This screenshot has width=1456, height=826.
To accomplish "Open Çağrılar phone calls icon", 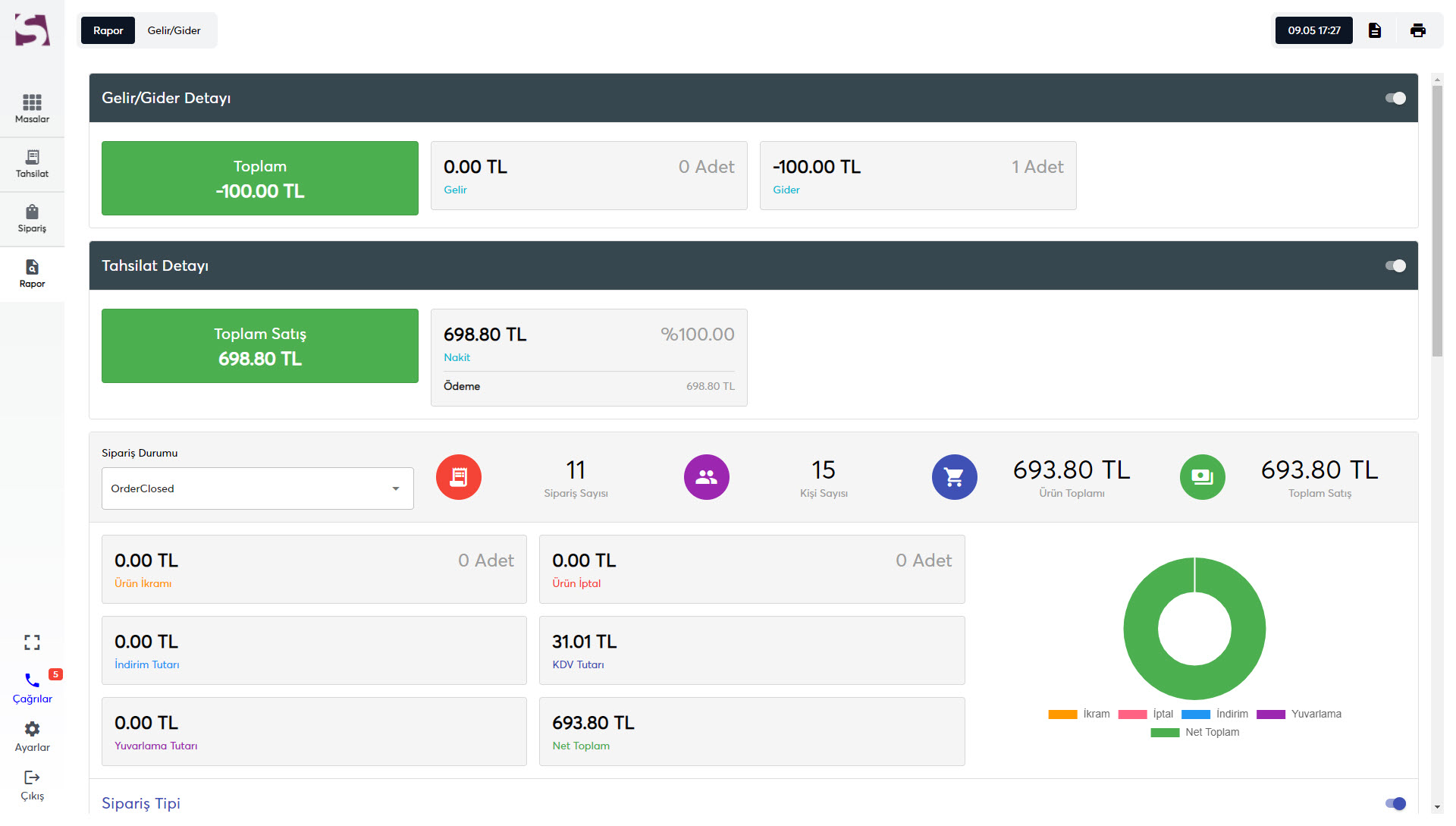I will click(32, 680).
